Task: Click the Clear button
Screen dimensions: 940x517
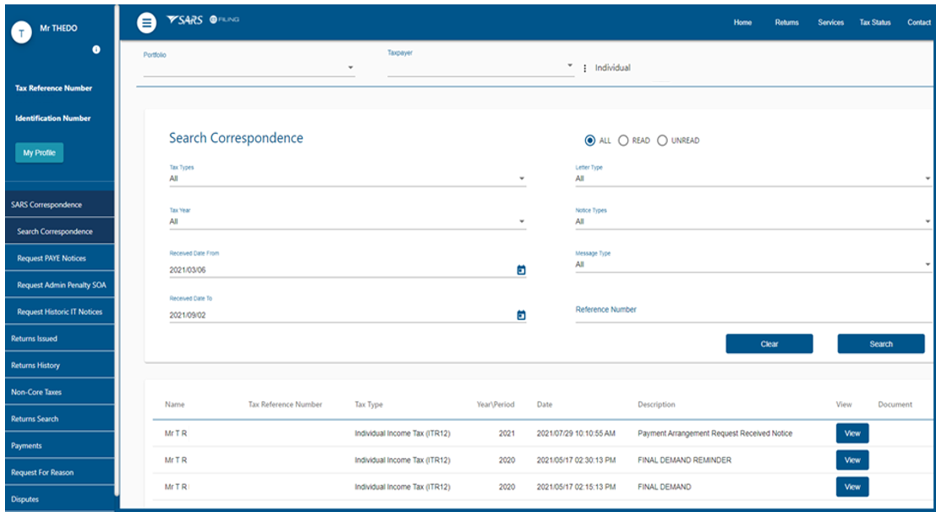Action: pyautogui.click(x=769, y=344)
